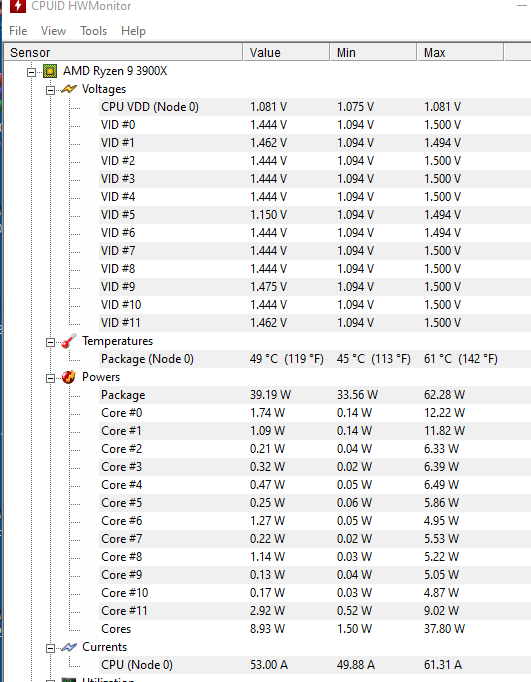Select the Core #4 power row
The image size is (531, 682).
pos(315,485)
